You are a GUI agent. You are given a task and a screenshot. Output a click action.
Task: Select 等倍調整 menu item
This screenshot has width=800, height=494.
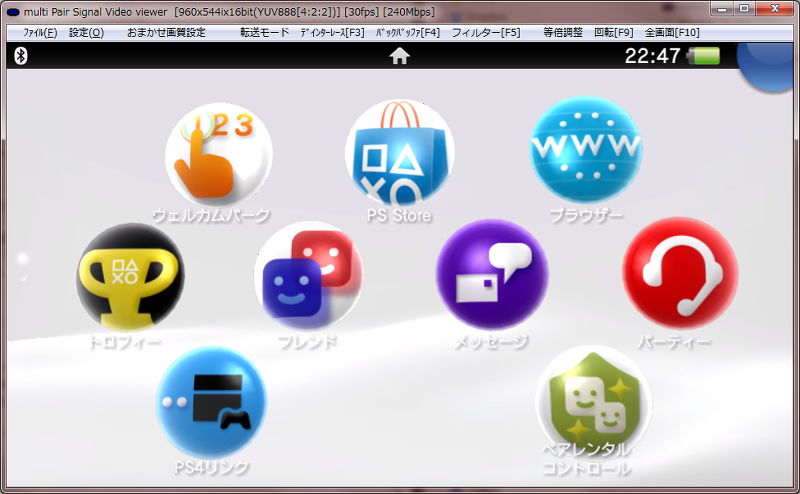click(x=563, y=33)
